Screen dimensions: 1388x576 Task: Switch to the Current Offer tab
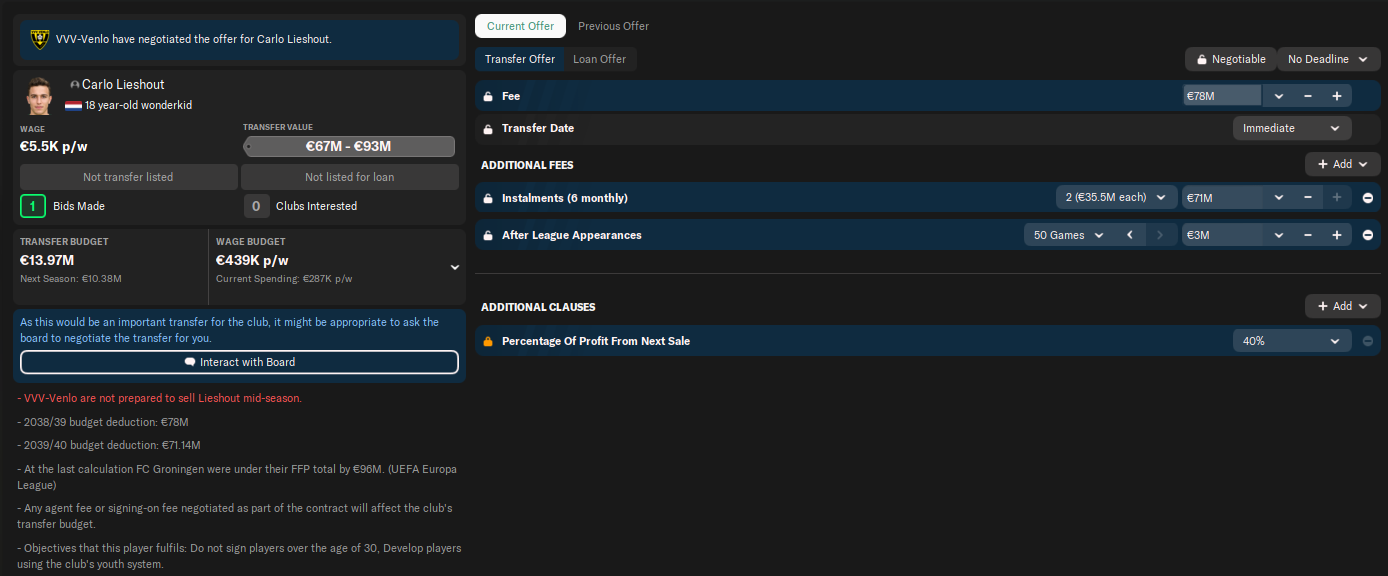tap(520, 26)
